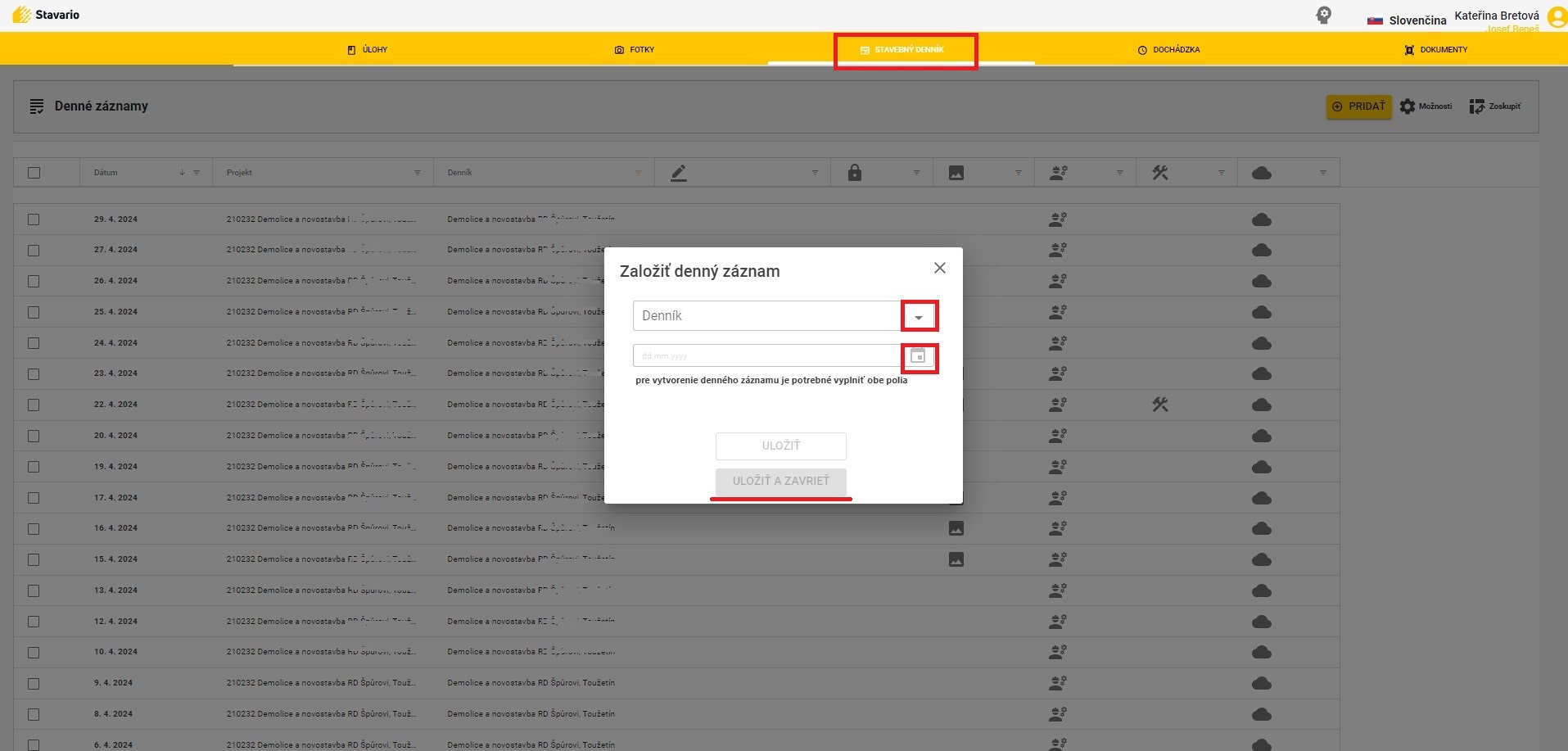The image size is (1568, 751).
Task: Click workers icon in 19. 4. 2024 row
Action: pos(1058,467)
